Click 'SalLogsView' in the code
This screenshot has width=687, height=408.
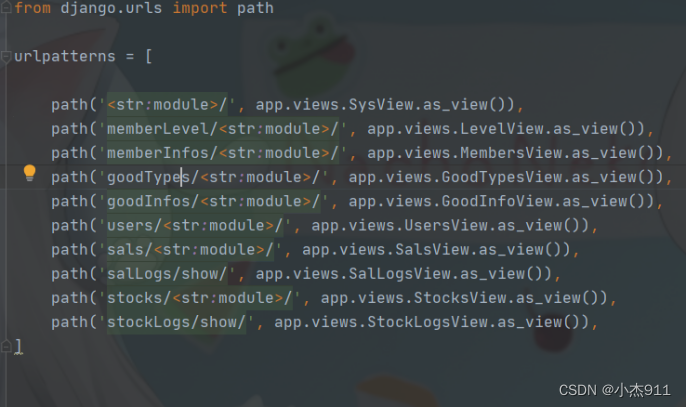pos(400,274)
